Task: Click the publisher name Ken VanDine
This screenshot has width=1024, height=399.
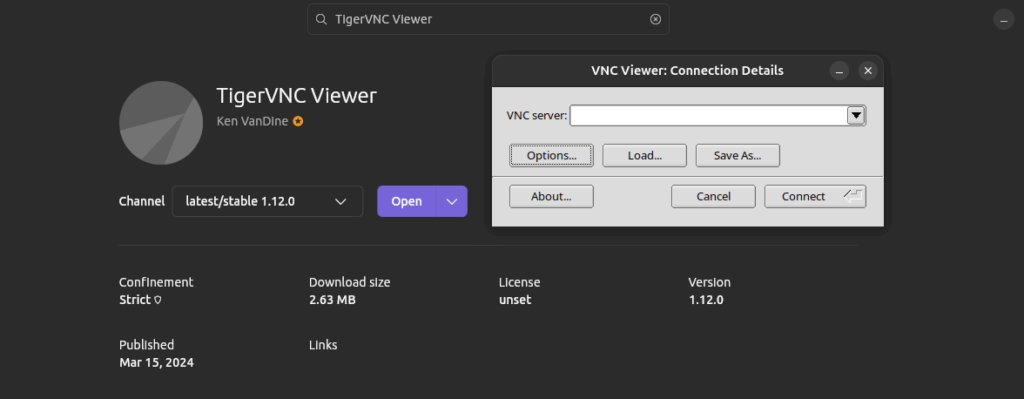Action: pyautogui.click(x=252, y=121)
